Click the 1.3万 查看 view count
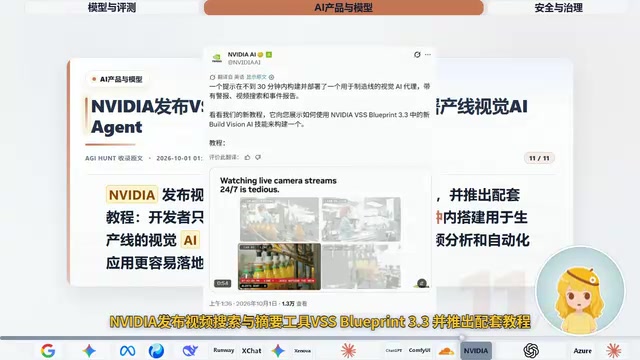 click(x=294, y=304)
